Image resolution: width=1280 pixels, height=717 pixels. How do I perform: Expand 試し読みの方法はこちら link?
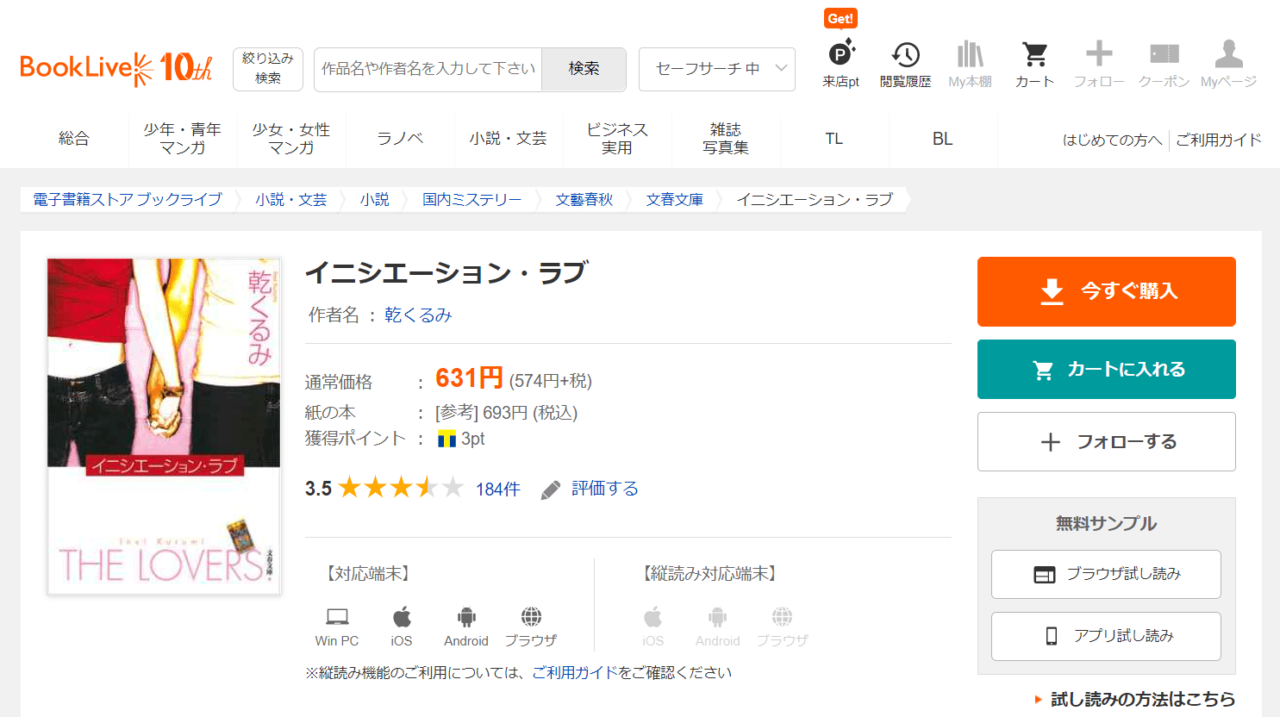click(x=1141, y=699)
